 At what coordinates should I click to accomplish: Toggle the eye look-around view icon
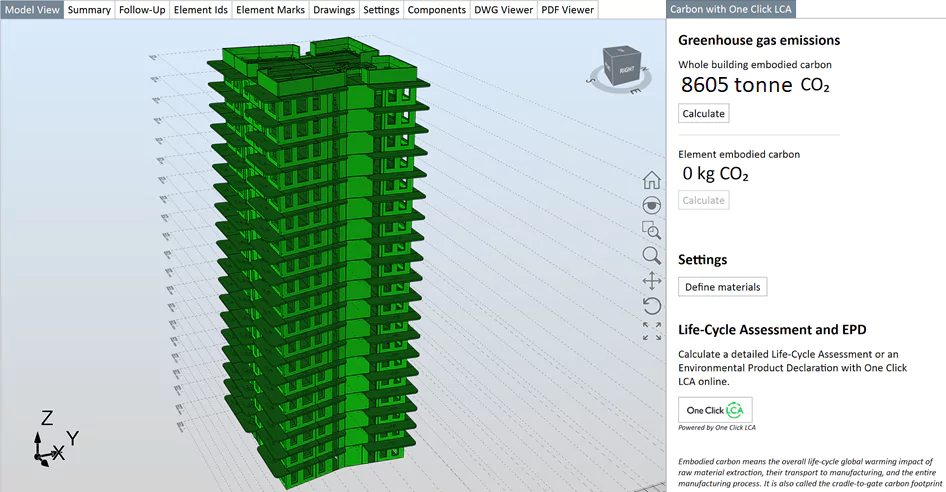point(652,205)
